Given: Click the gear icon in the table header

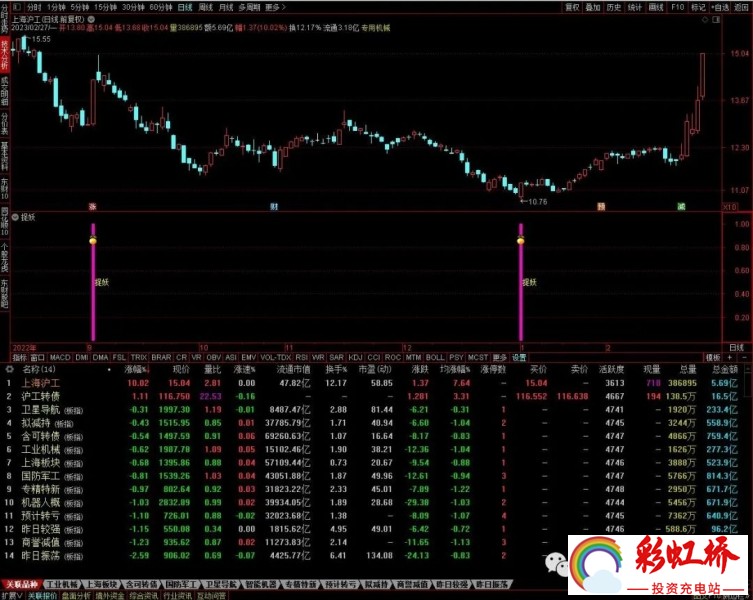Looking at the screenshot, I should pyautogui.click(x=9, y=369).
